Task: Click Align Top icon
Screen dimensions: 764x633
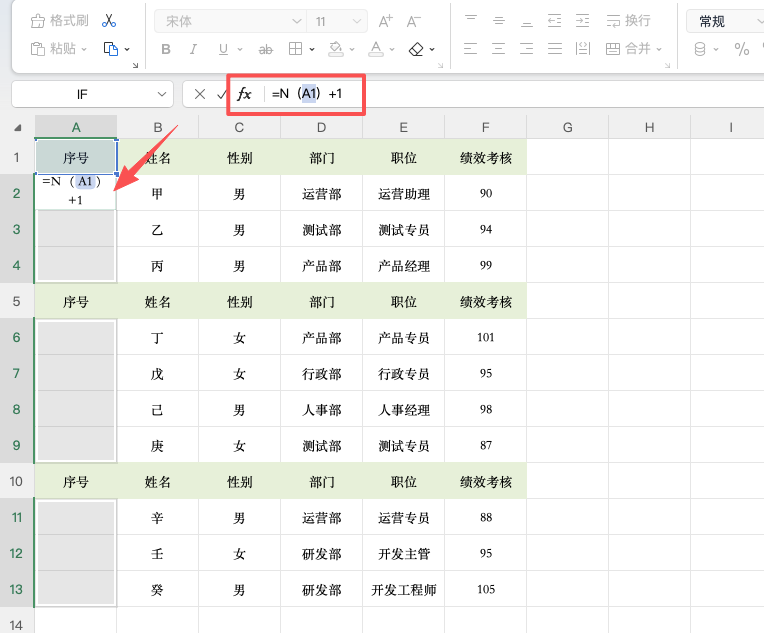Action: point(471,20)
